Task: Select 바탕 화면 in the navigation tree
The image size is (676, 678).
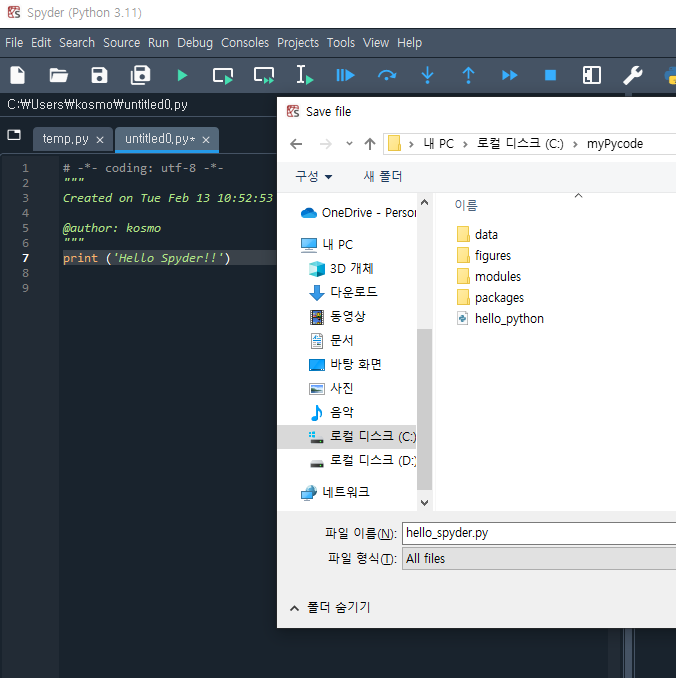Action: (x=345, y=365)
